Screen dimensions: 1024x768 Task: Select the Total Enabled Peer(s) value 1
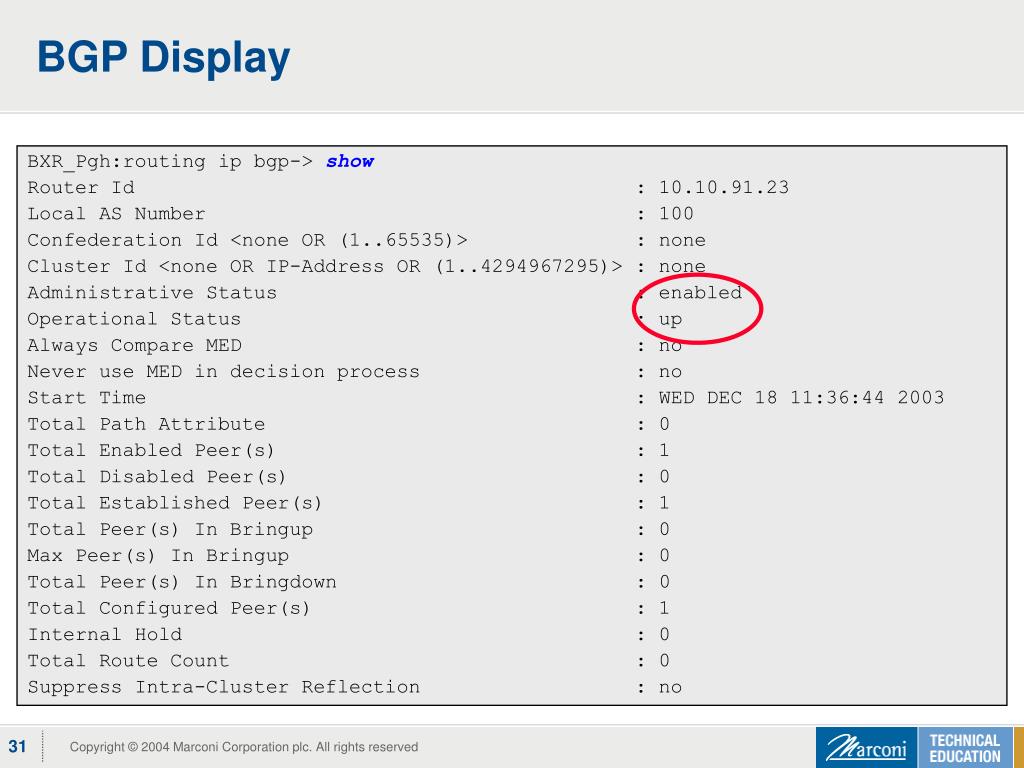pyautogui.click(x=664, y=450)
